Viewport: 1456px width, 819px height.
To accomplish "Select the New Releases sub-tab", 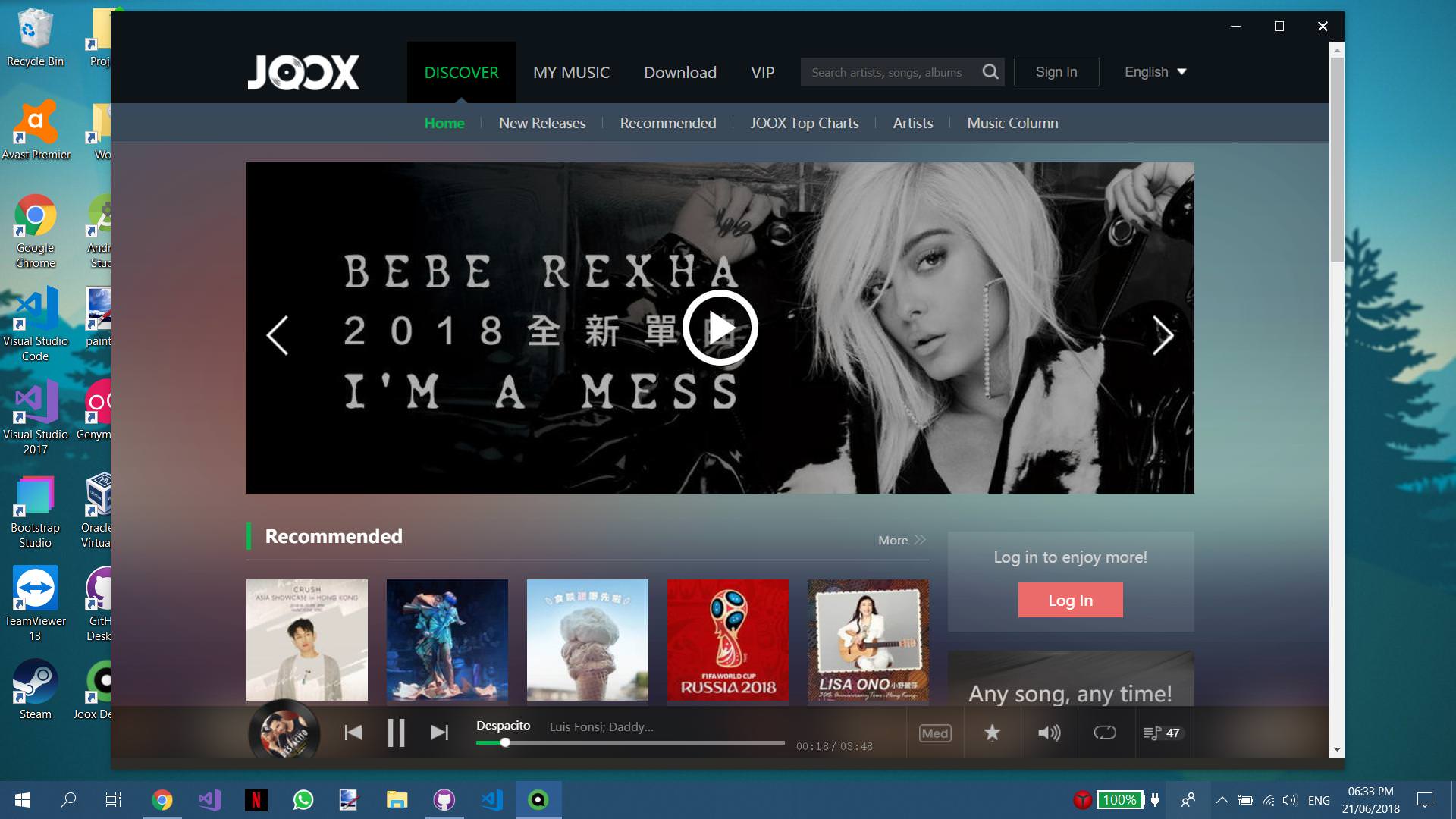I will tap(542, 123).
